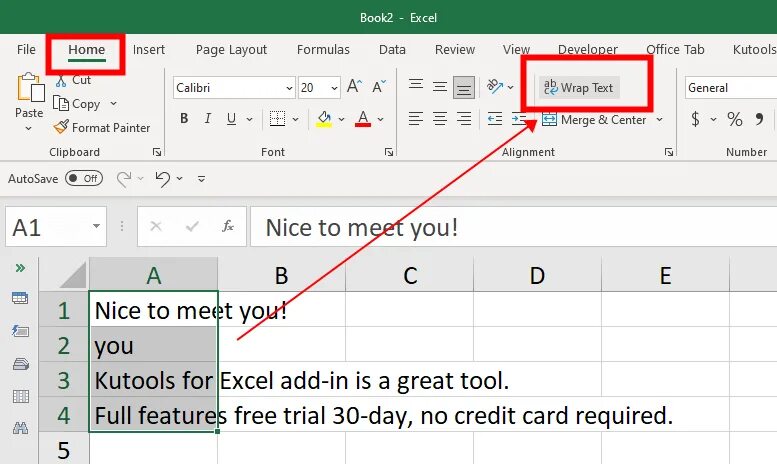This screenshot has height=464, width=777.
Task: Click the formula bar cancel X
Action: tap(156, 227)
